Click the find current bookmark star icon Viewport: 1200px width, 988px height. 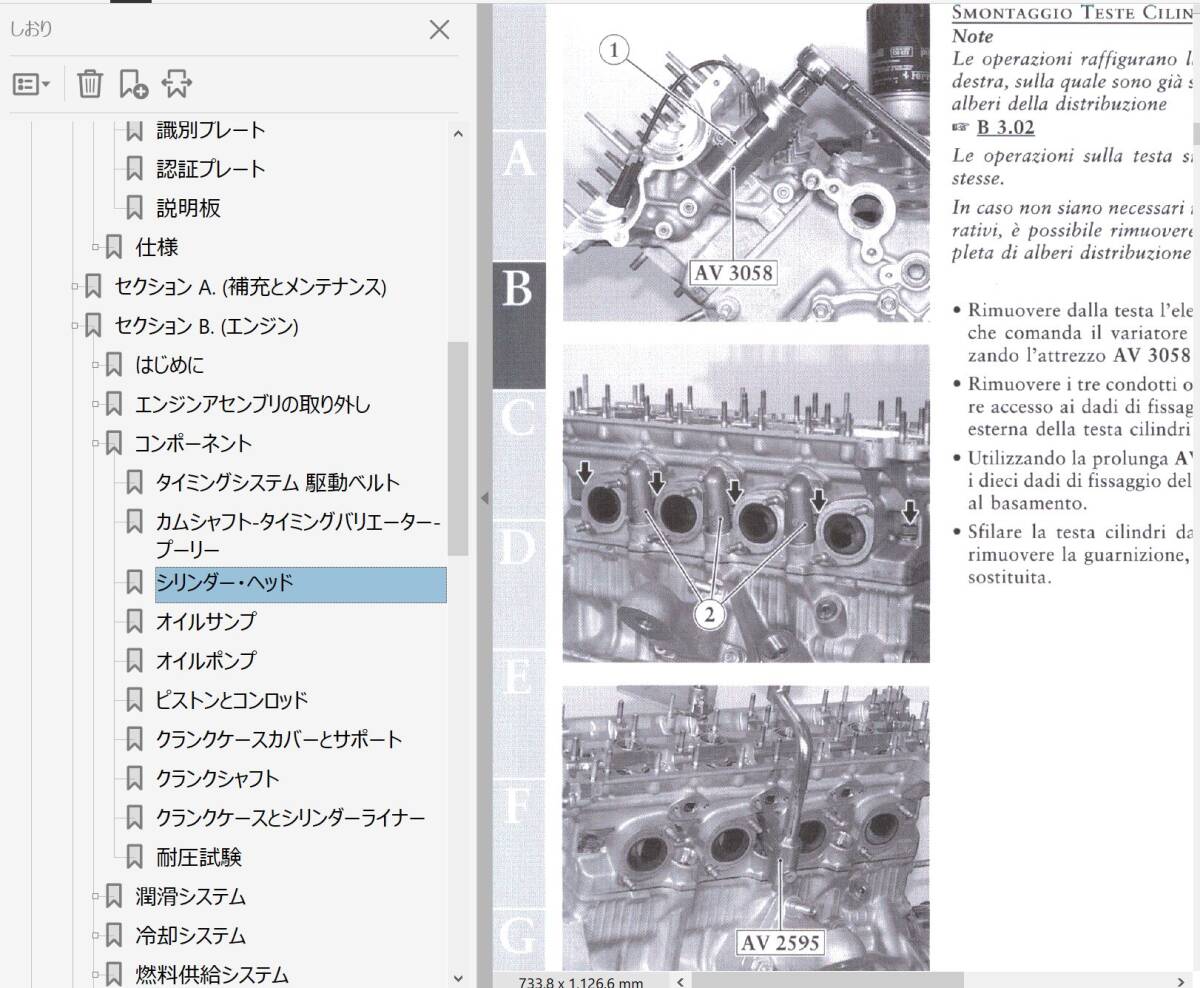click(176, 84)
